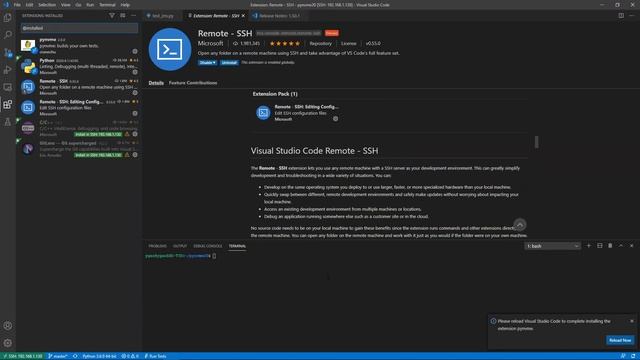Viewport: 640px width, 360px height.
Task: Split the terminal panel
Action: (x=600, y=246)
